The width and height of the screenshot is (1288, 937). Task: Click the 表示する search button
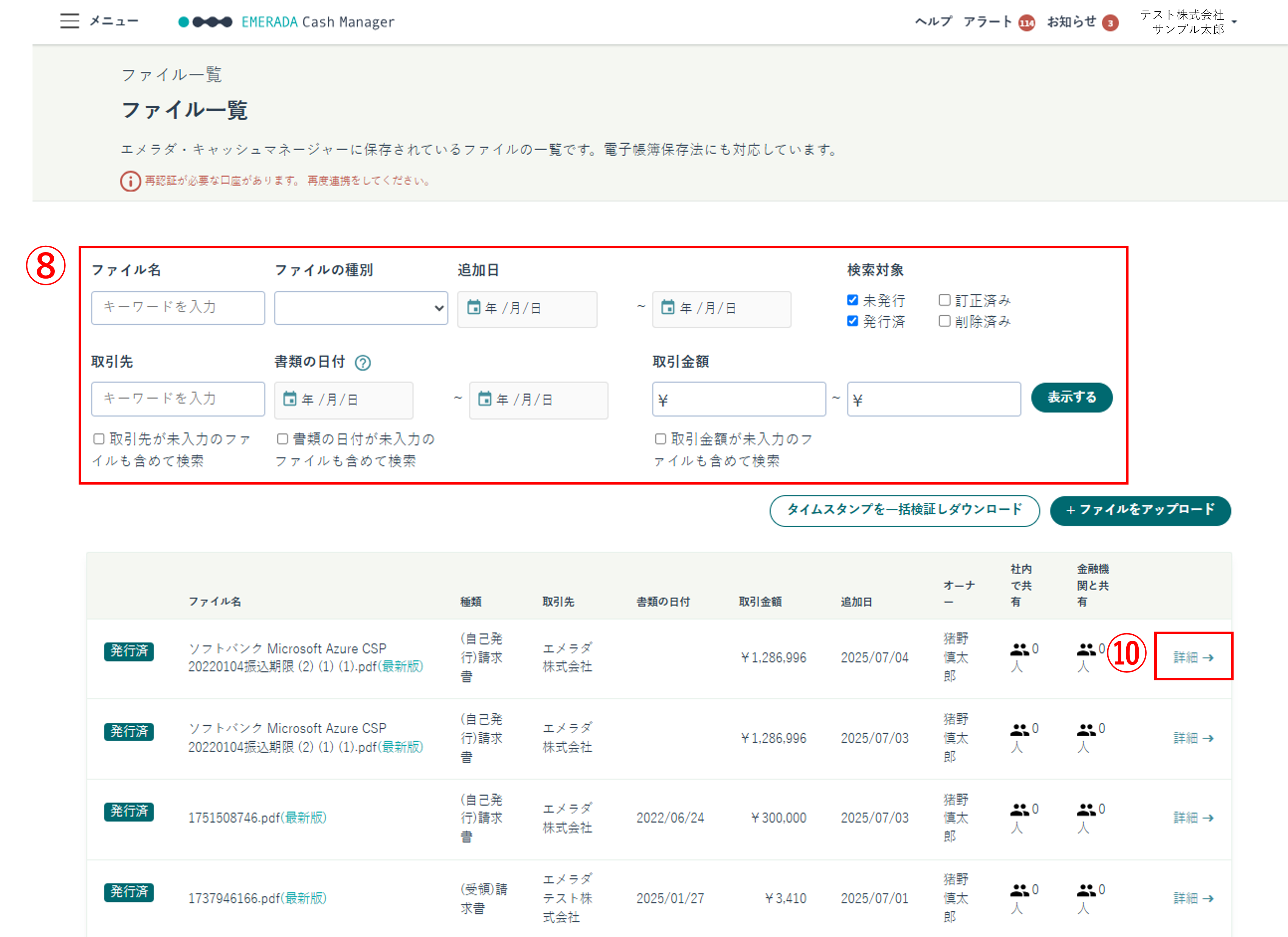[1071, 398]
